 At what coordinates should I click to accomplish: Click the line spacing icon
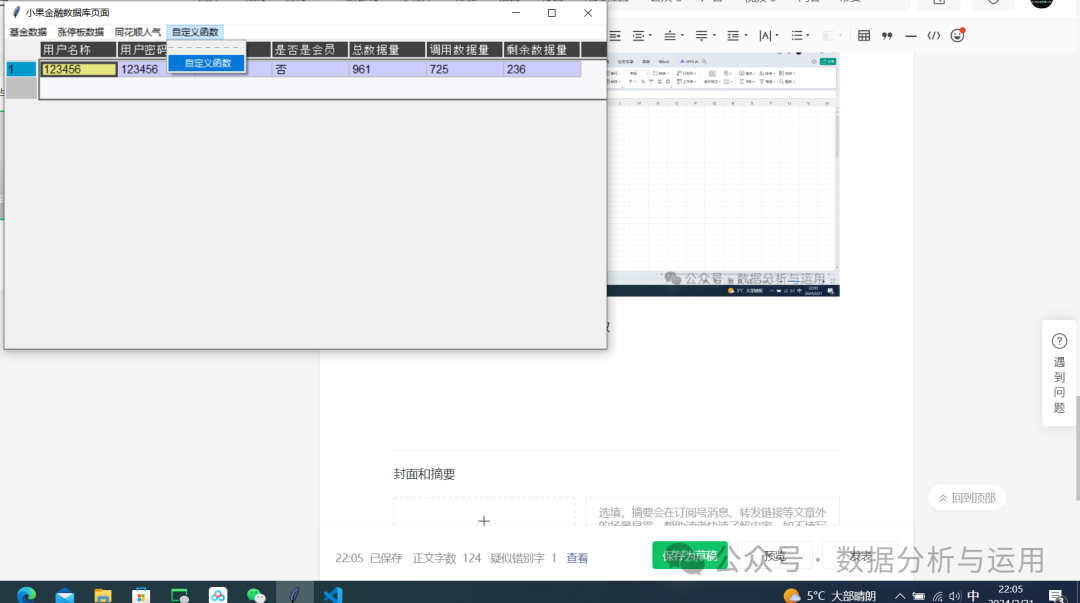733,36
